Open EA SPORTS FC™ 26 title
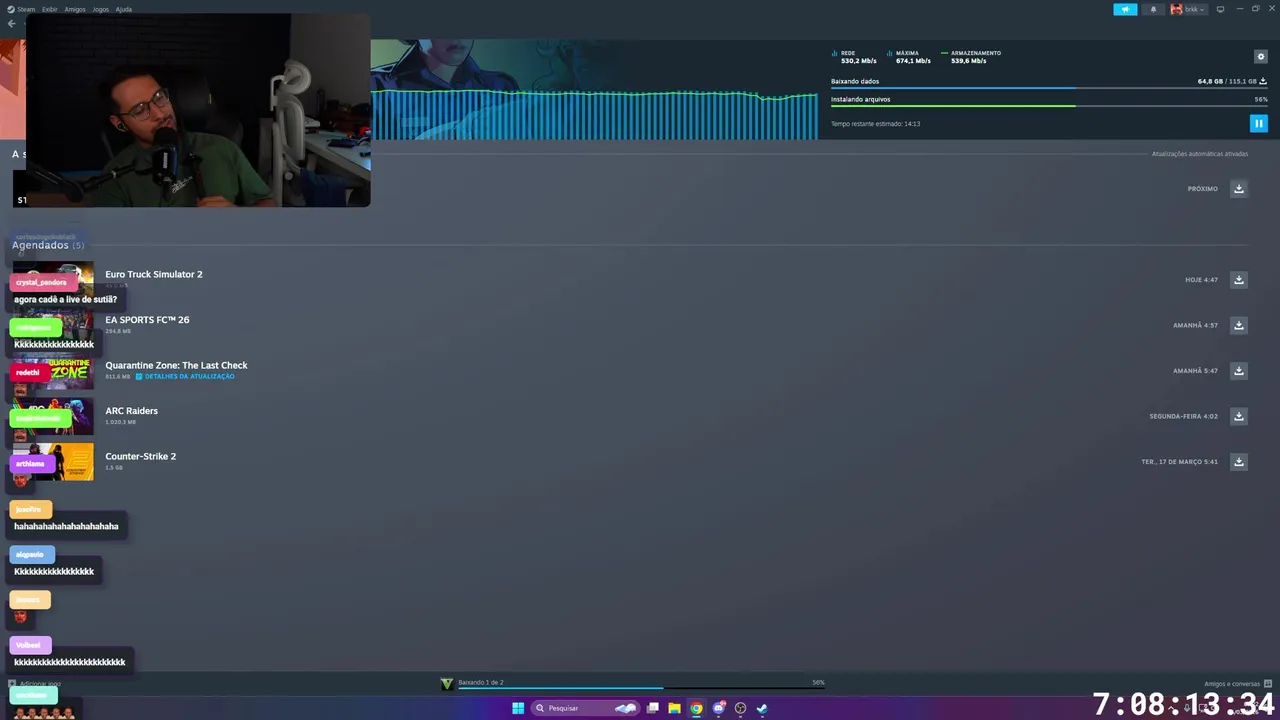 147,320
